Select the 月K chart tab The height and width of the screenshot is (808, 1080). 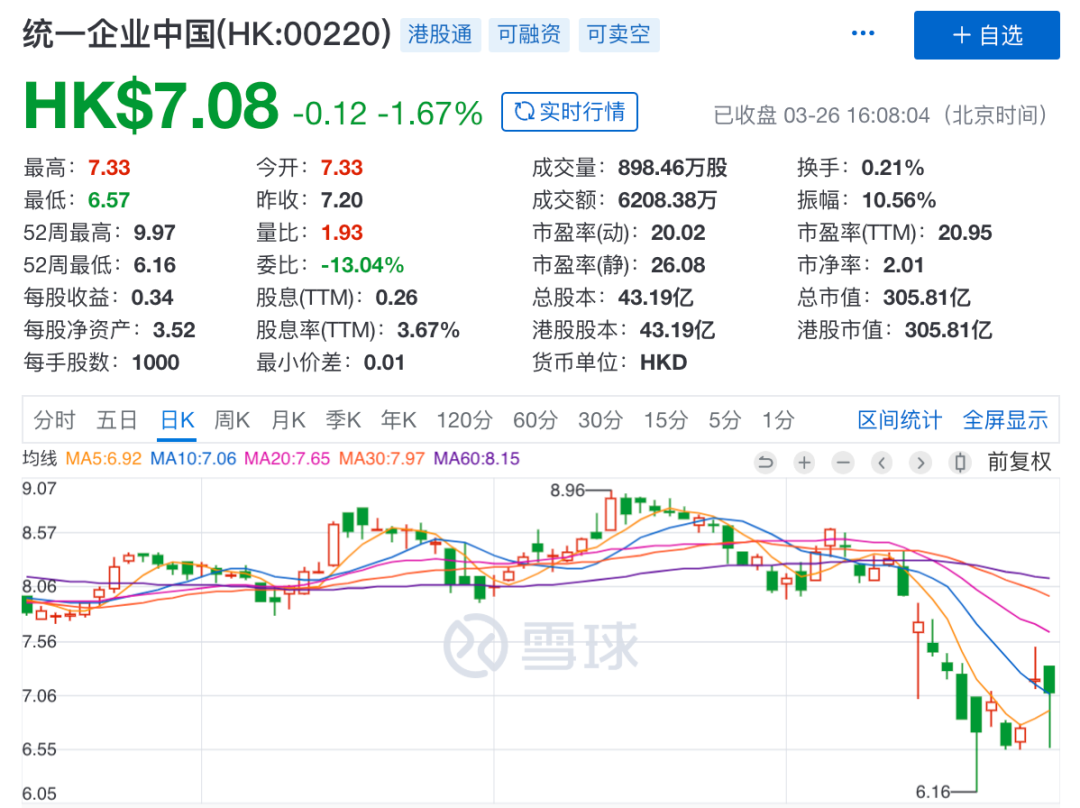[288, 419]
